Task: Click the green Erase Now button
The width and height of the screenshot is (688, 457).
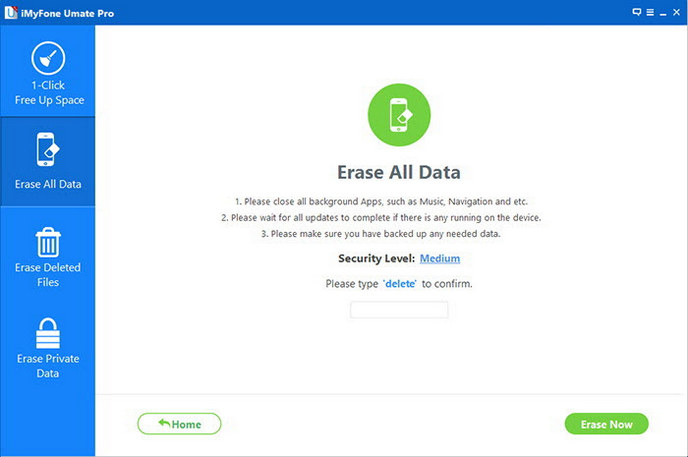Action: point(606,424)
